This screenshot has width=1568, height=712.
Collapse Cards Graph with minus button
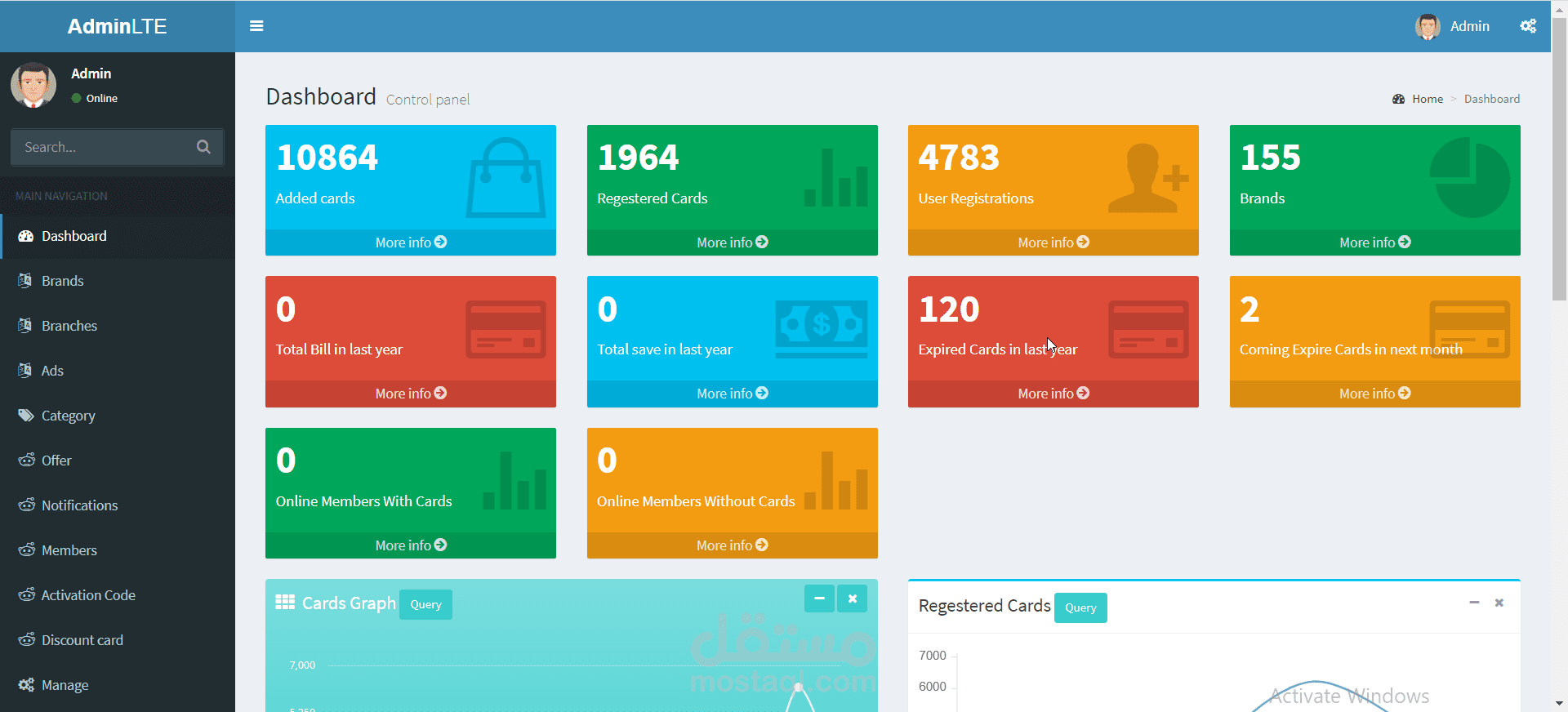coord(819,599)
